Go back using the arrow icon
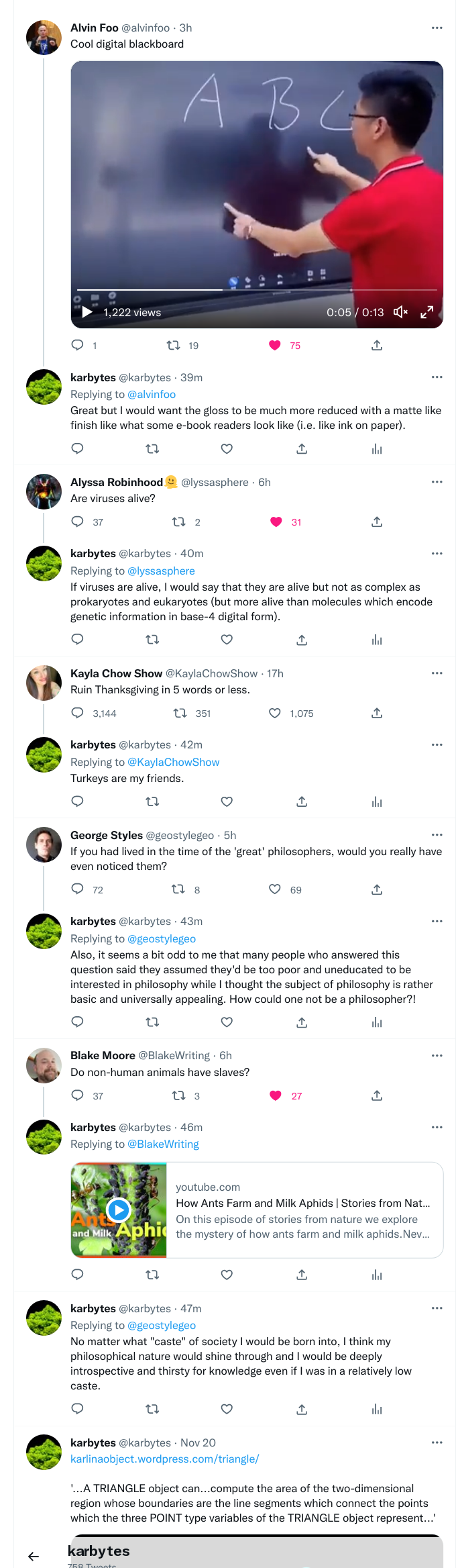 tap(34, 1556)
